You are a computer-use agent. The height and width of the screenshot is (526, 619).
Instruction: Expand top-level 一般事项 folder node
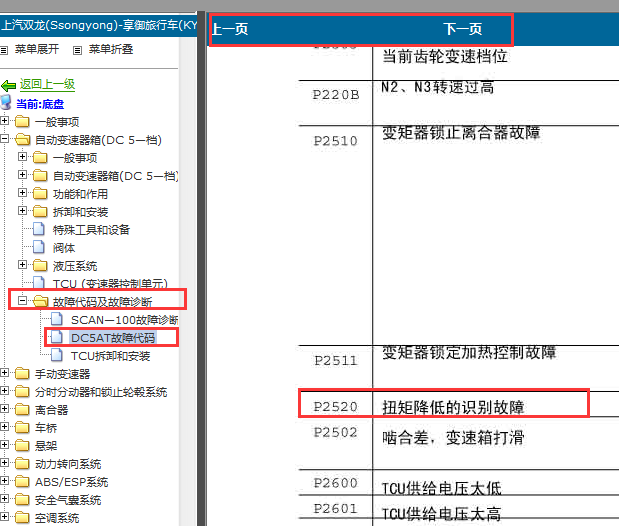click(4, 120)
